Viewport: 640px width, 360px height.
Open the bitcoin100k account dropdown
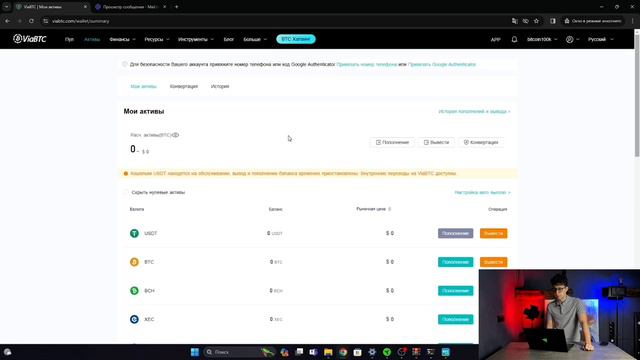(542, 40)
